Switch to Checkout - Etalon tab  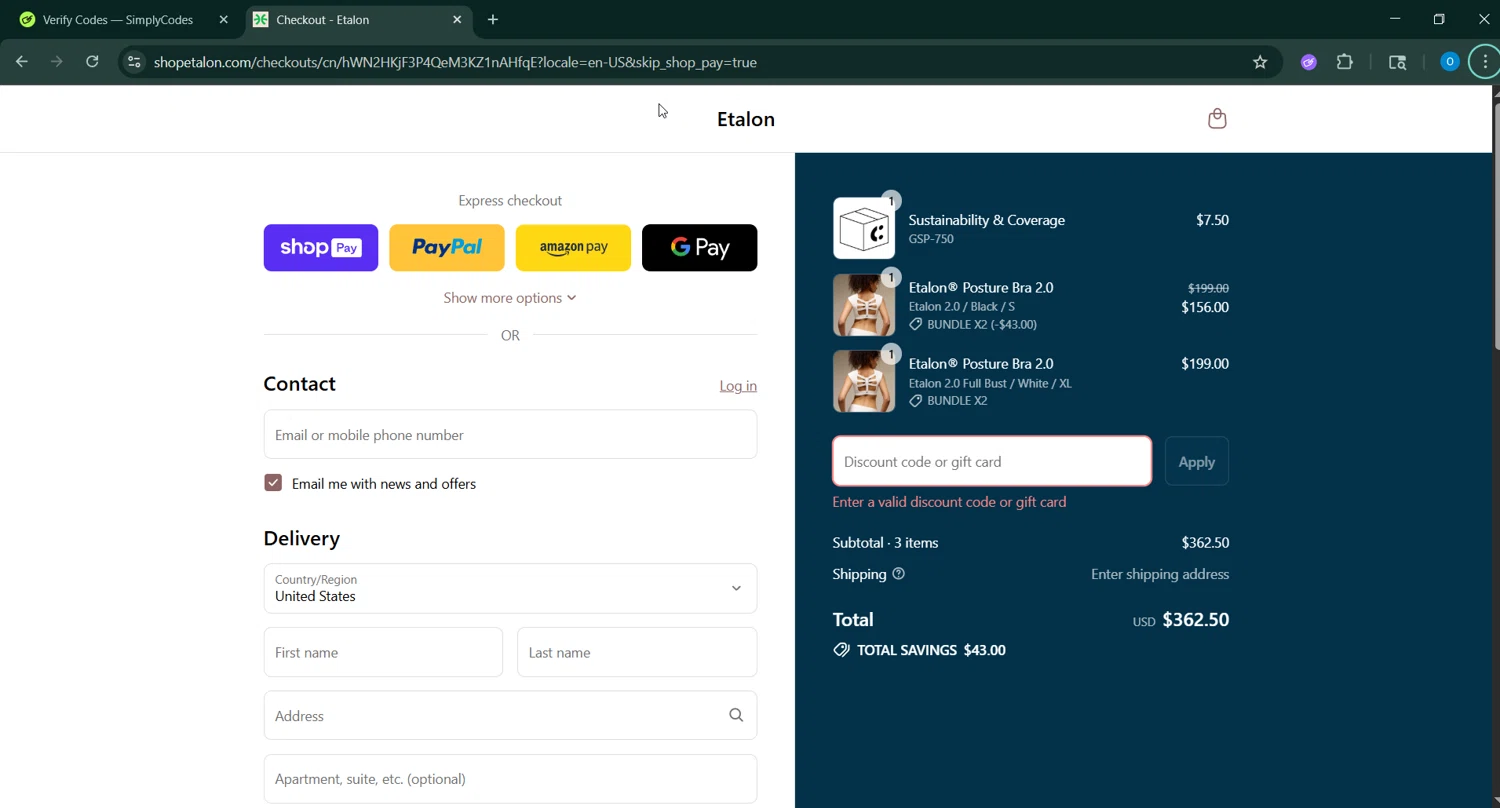(x=358, y=19)
